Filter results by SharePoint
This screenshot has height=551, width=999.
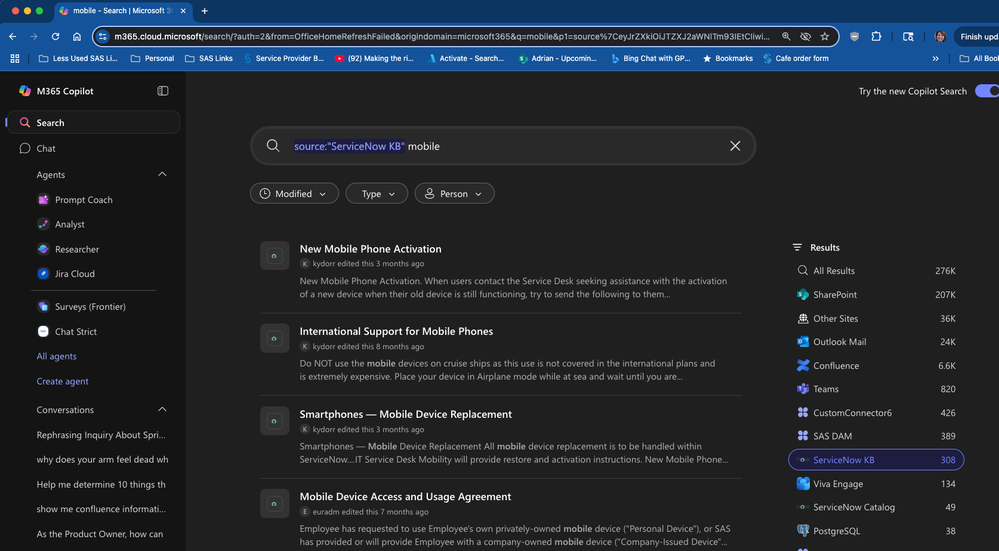click(x=876, y=294)
